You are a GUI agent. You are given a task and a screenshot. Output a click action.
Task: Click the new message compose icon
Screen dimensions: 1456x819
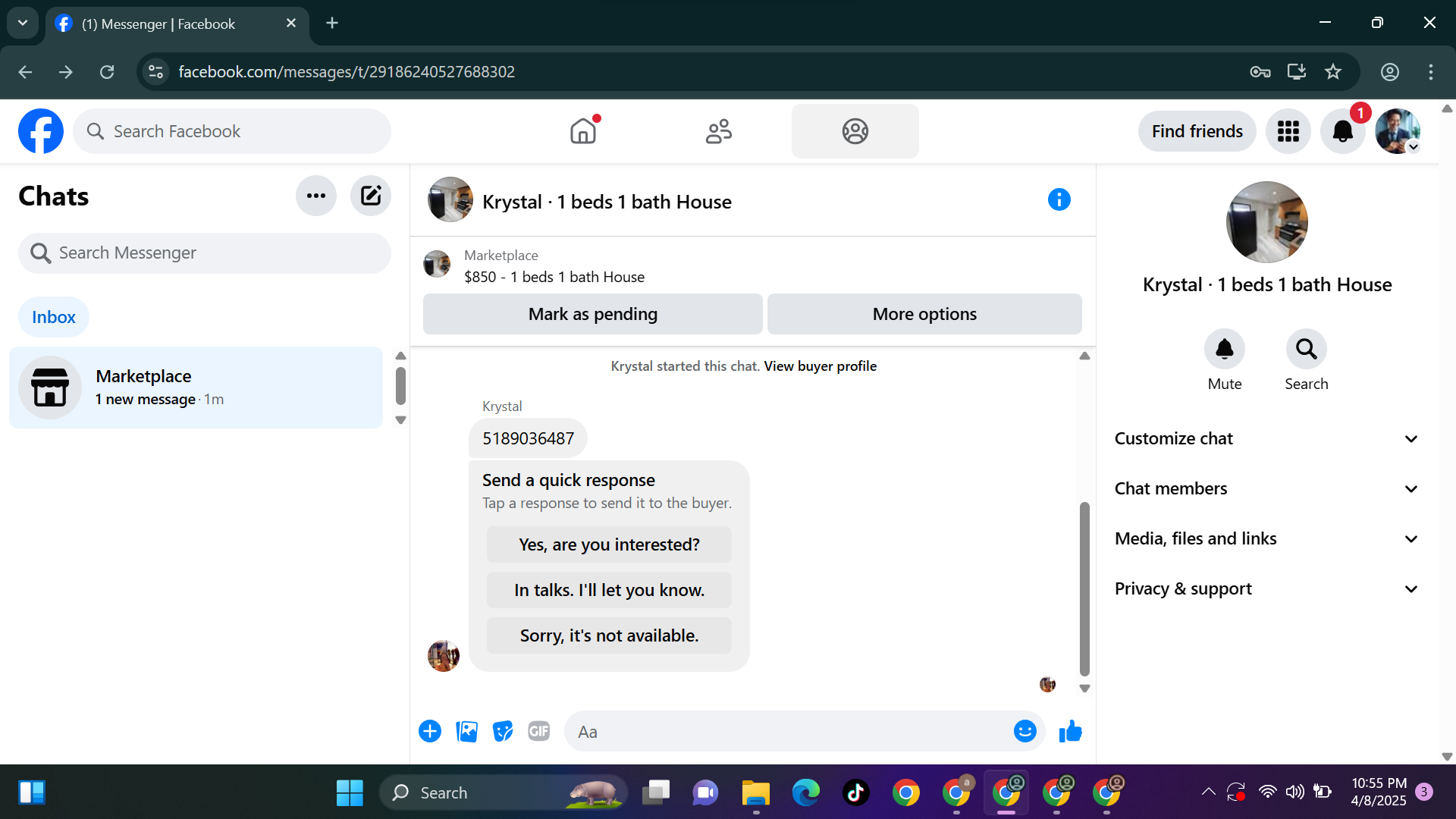pyautogui.click(x=370, y=196)
